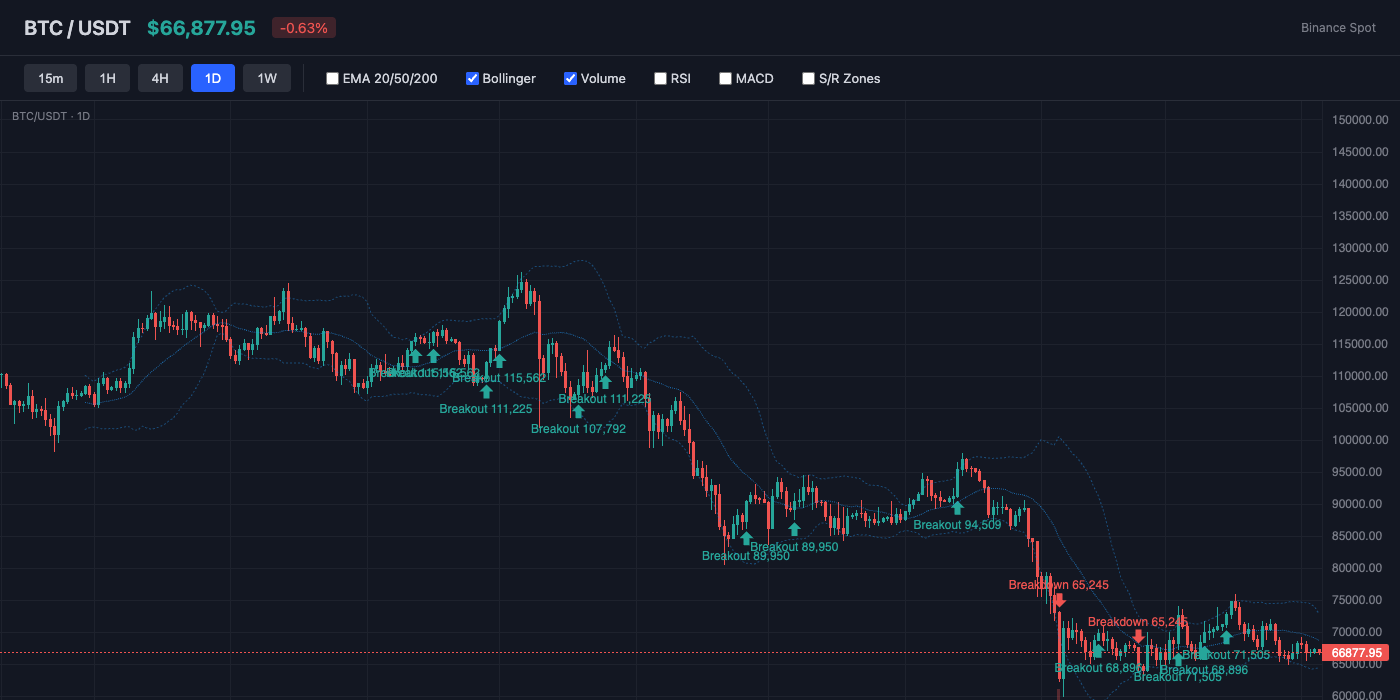The image size is (1400, 700).
Task: Click the Binance Spot label
Action: (x=1338, y=28)
